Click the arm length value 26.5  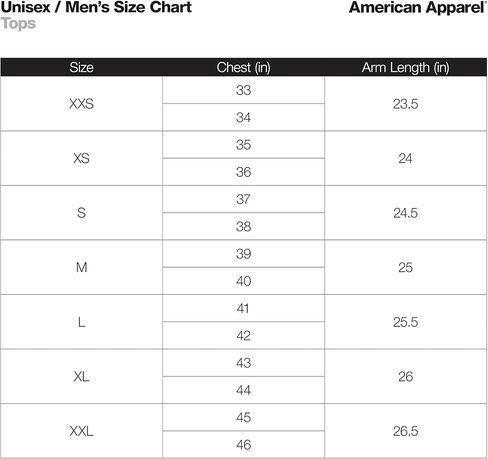pyautogui.click(x=405, y=431)
